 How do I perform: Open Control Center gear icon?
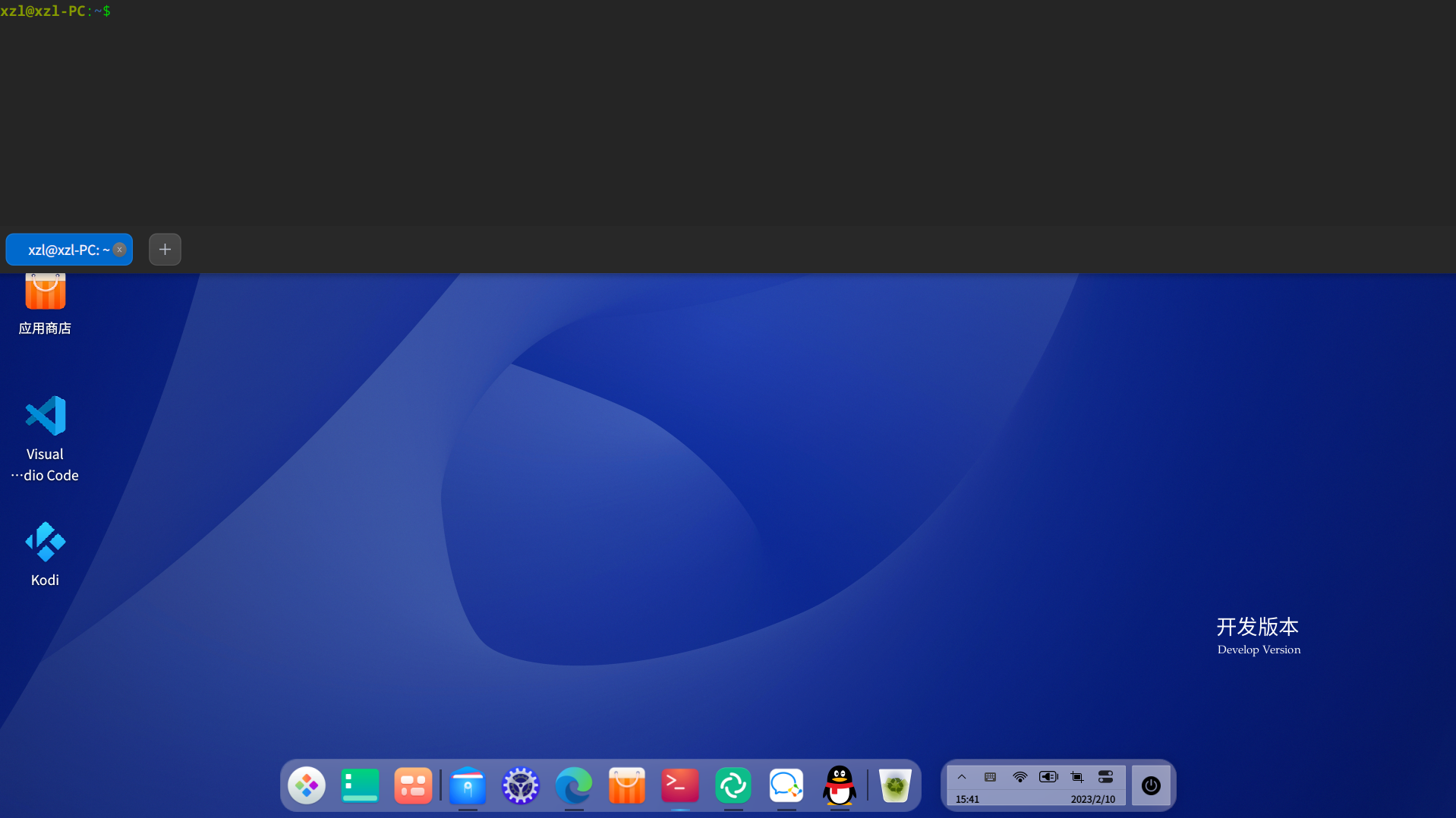[x=521, y=785]
